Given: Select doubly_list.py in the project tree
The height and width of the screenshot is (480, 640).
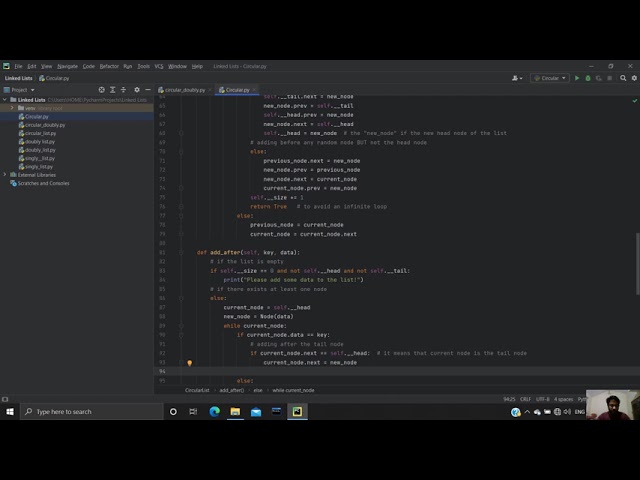Looking at the screenshot, I should [x=37, y=150].
